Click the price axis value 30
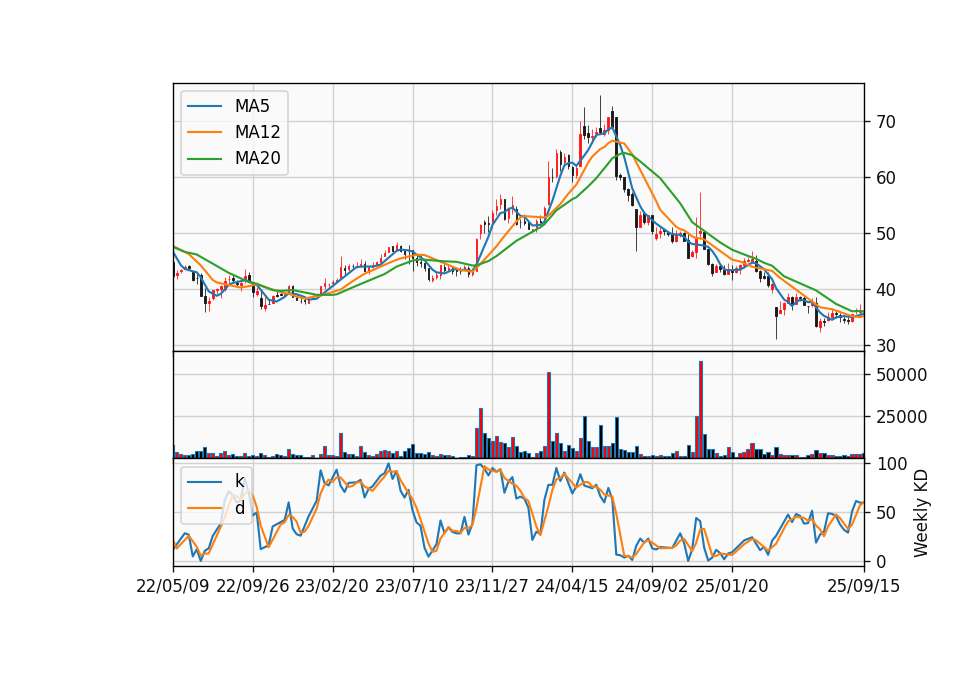The width and height of the screenshot is (960, 690). 886,346
